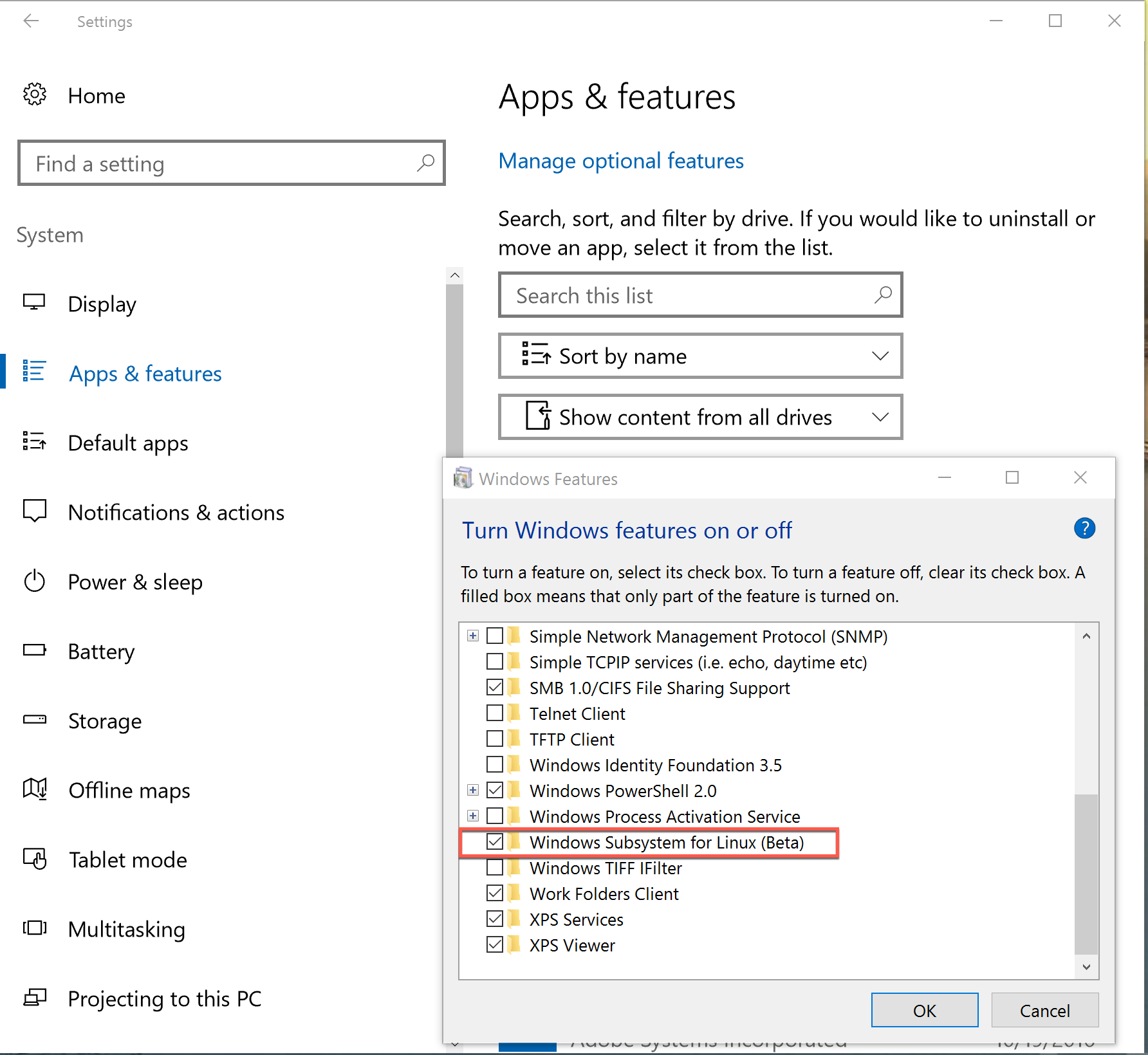Focus the Find a setting field
1148x1055 pixels.
pos(232,163)
